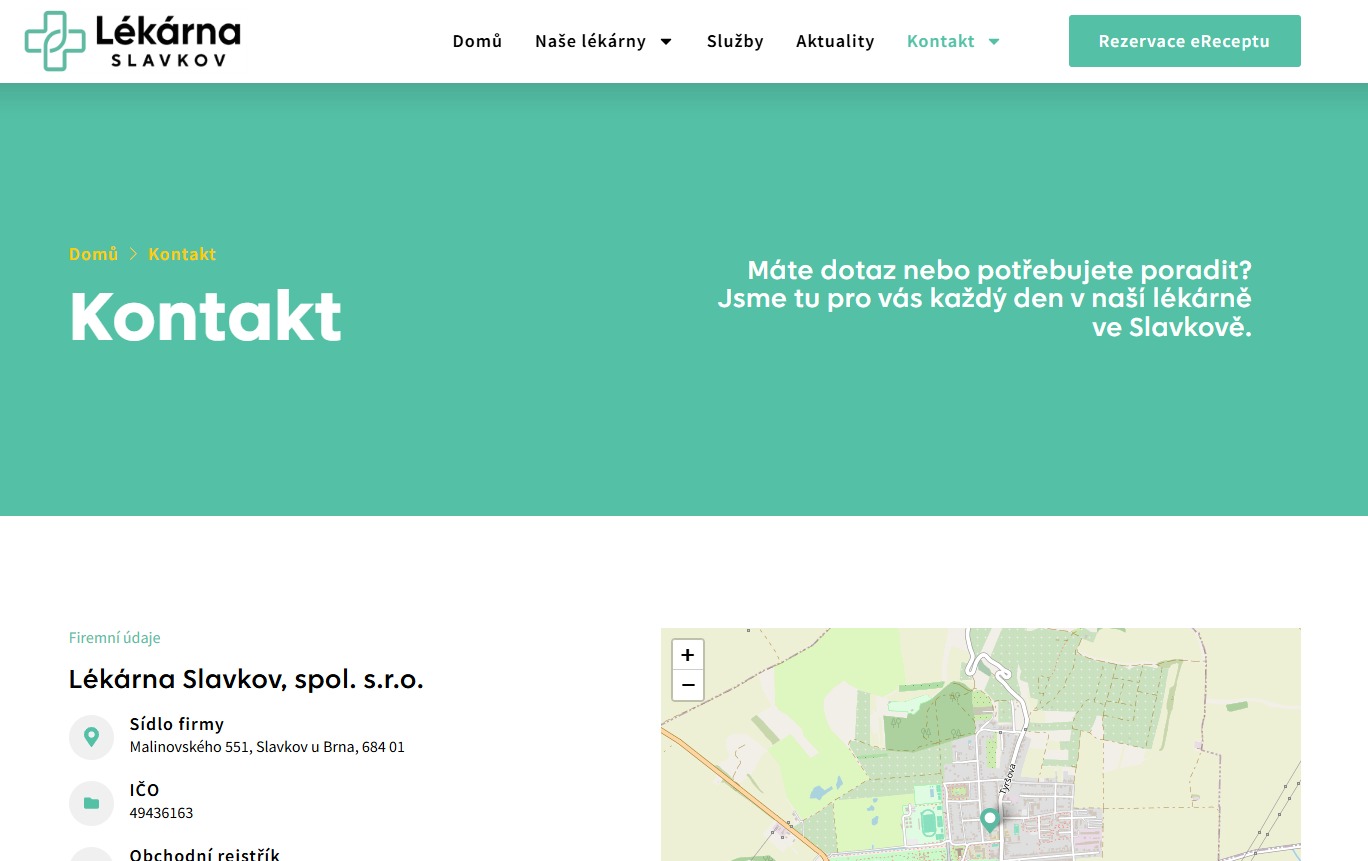Open the Aktuality page from navigation
The width and height of the screenshot is (1368, 861).
(x=835, y=41)
